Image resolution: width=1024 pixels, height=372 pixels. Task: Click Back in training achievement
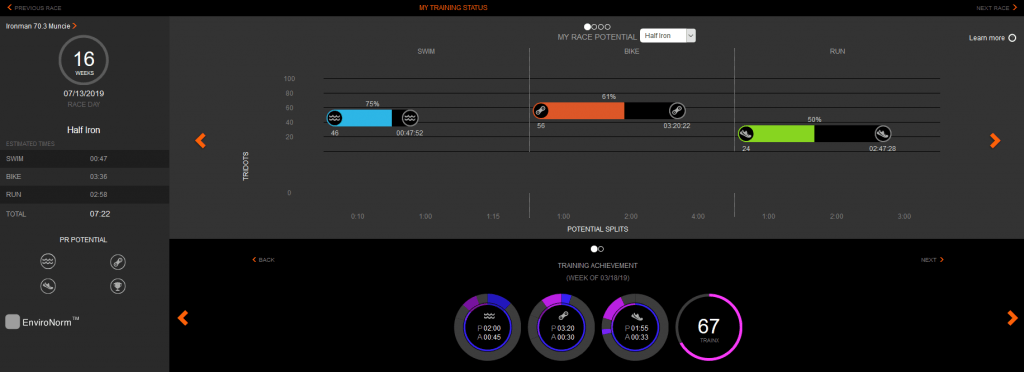tap(264, 260)
